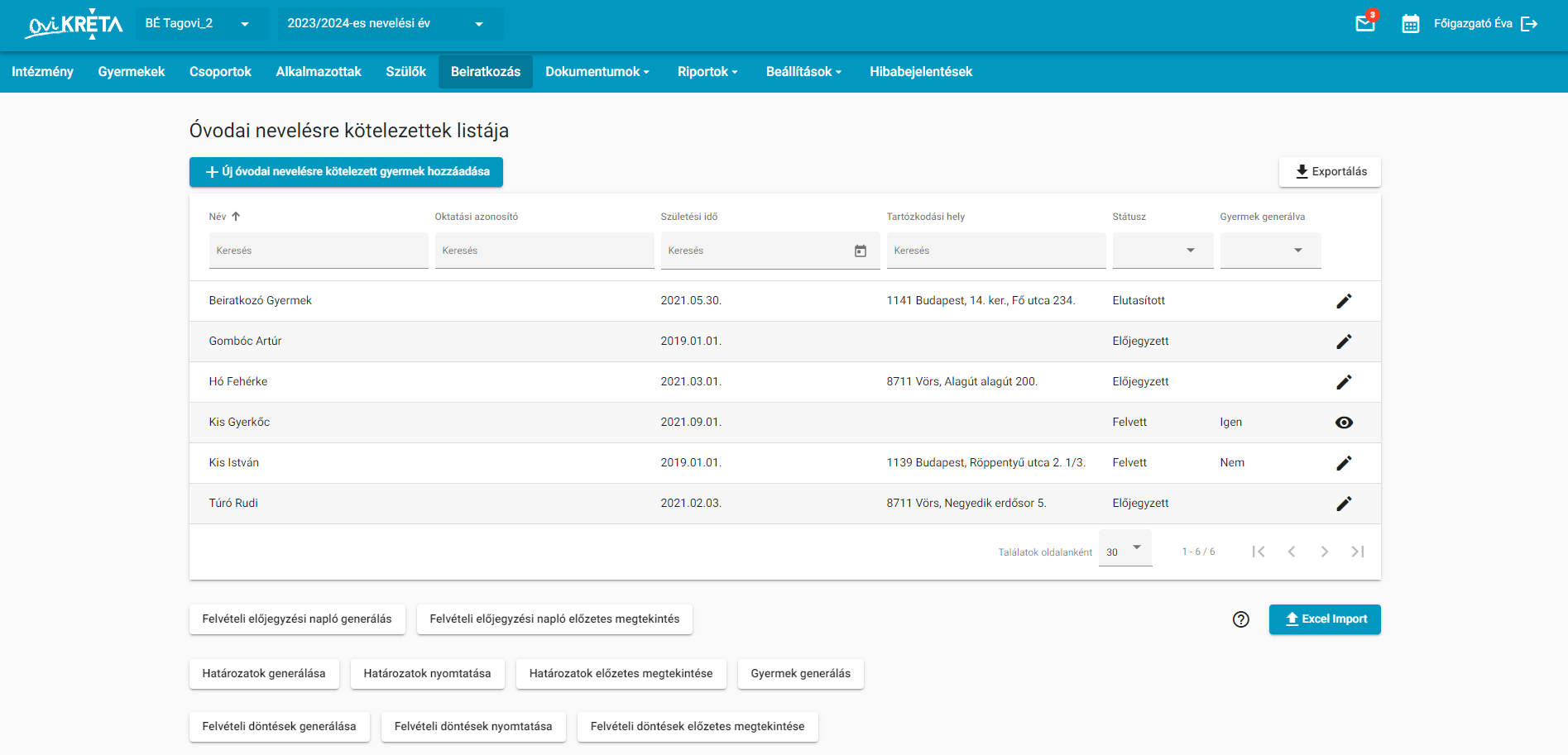Select the Túró Rudi name cell
Image resolution: width=1568 pixels, height=755 pixels.
coord(233,504)
